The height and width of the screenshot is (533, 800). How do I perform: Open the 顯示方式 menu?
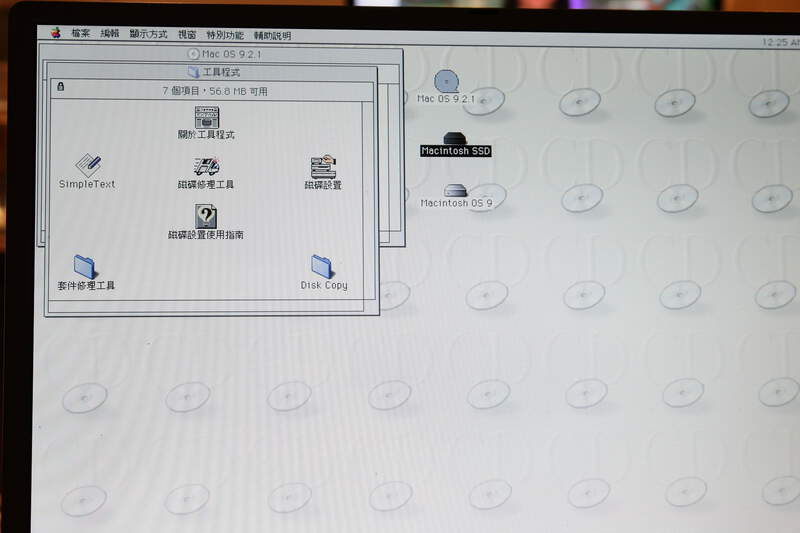pyautogui.click(x=148, y=34)
